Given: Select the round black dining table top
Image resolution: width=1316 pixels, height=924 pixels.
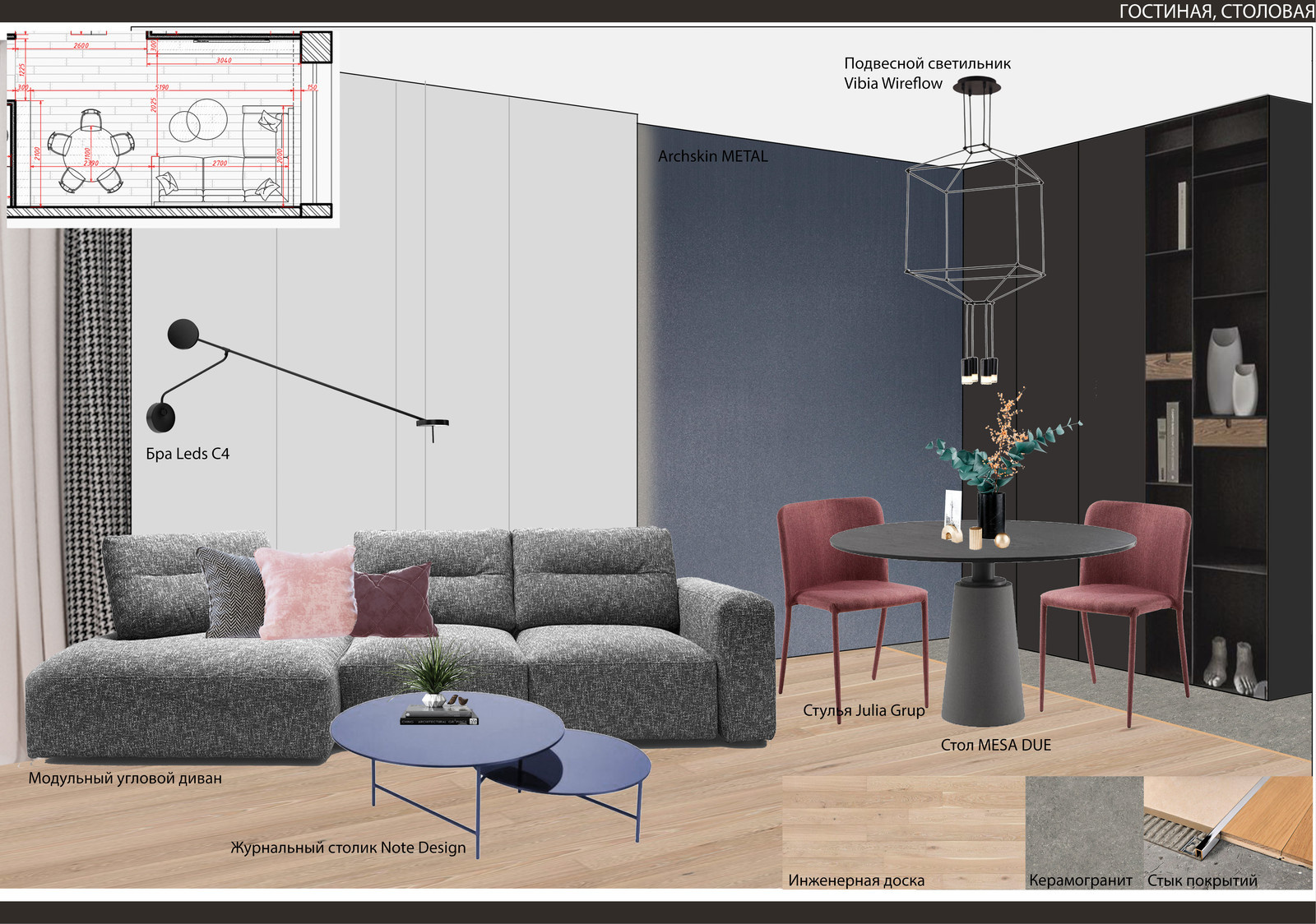Looking at the screenshot, I should coord(983,543).
